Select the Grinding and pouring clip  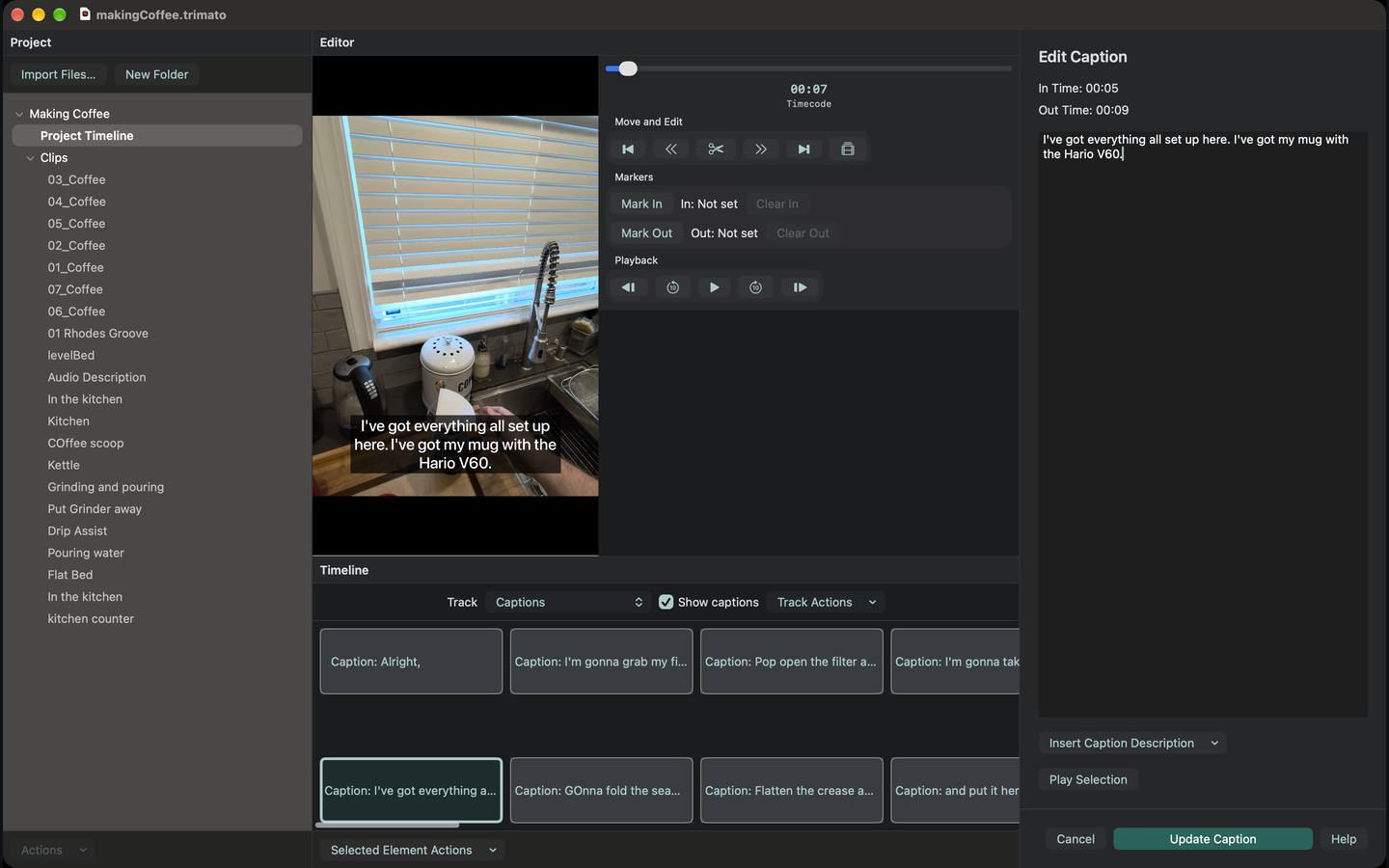106,487
